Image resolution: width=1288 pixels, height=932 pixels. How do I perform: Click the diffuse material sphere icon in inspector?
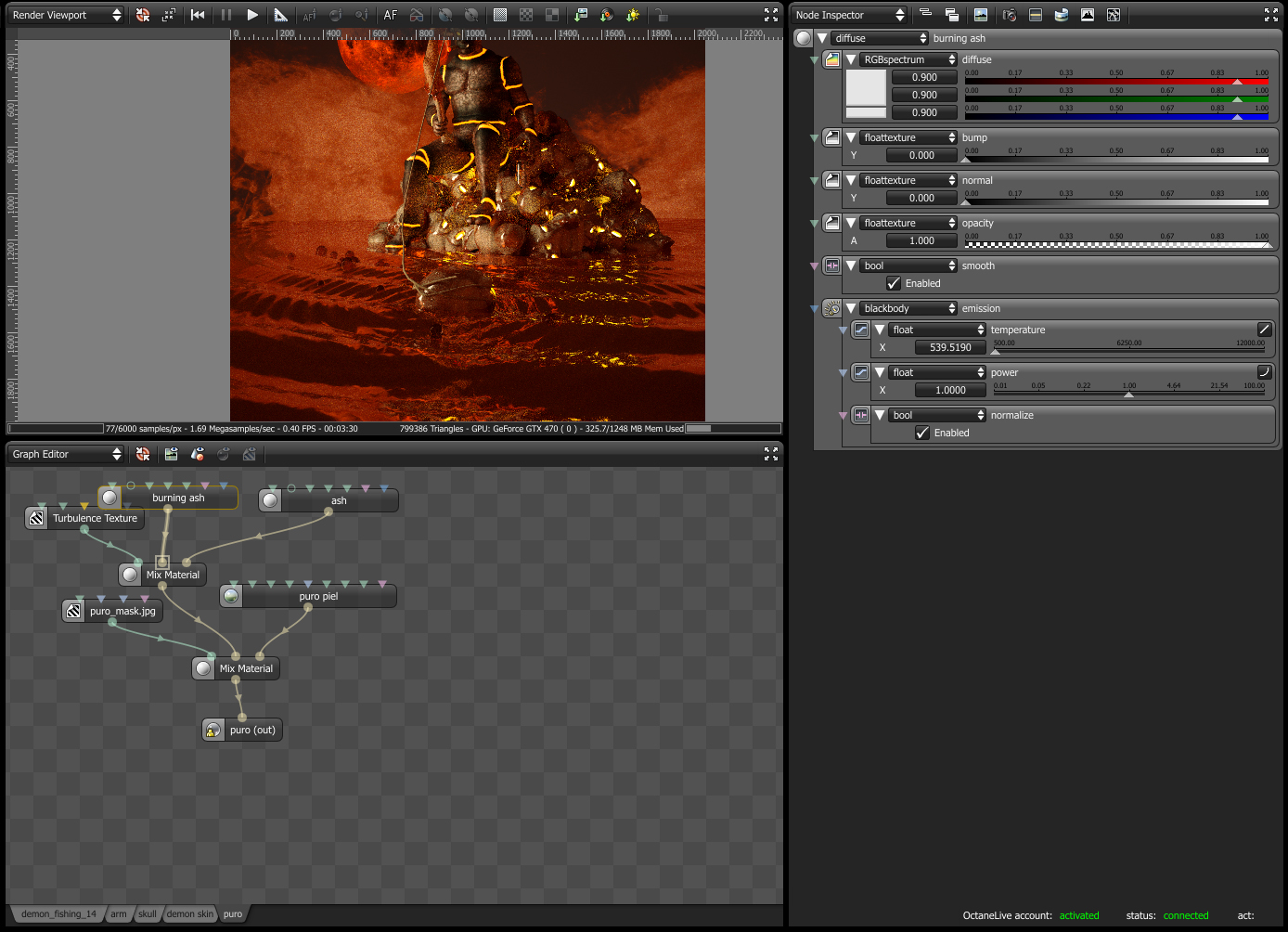[x=804, y=38]
